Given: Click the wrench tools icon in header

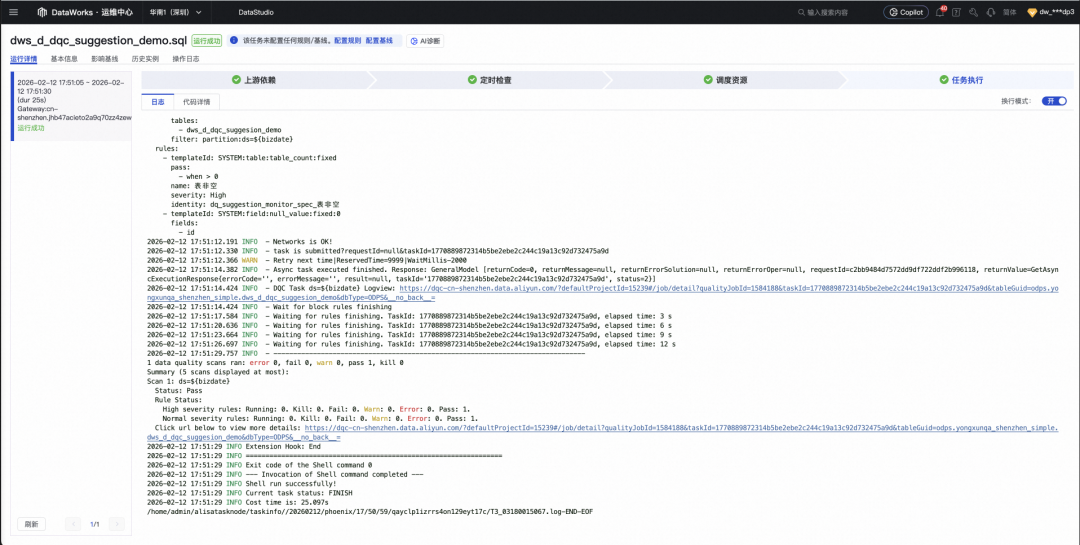Looking at the screenshot, I should click(973, 12).
